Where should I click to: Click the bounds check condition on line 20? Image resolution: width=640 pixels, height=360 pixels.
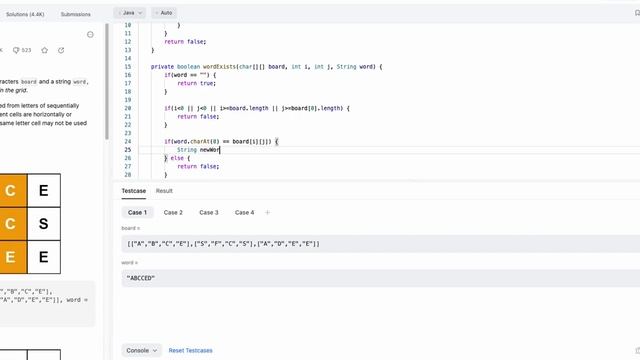pyautogui.click(x=257, y=108)
